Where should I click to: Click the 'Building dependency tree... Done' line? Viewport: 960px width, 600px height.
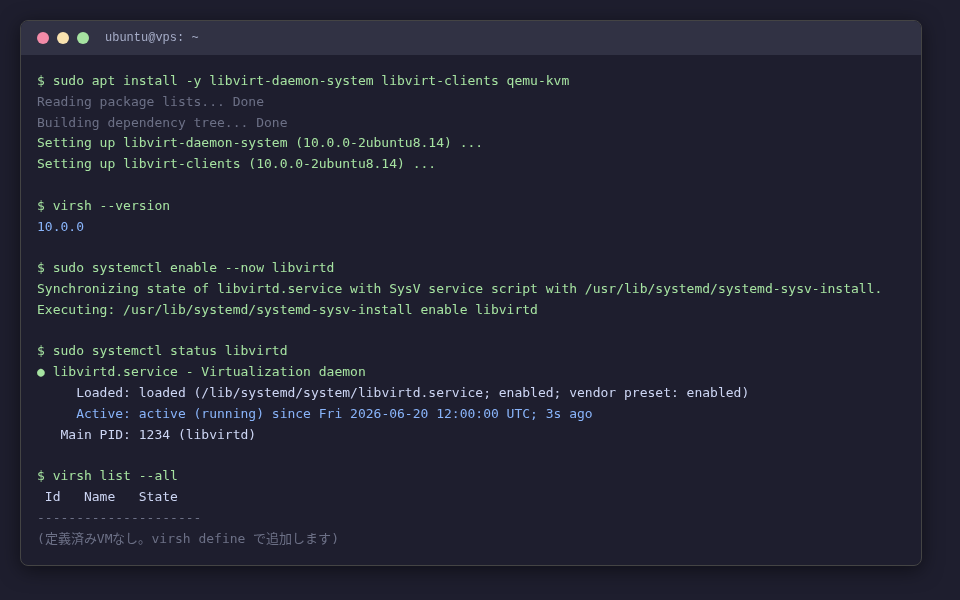[x=162, y=122]
